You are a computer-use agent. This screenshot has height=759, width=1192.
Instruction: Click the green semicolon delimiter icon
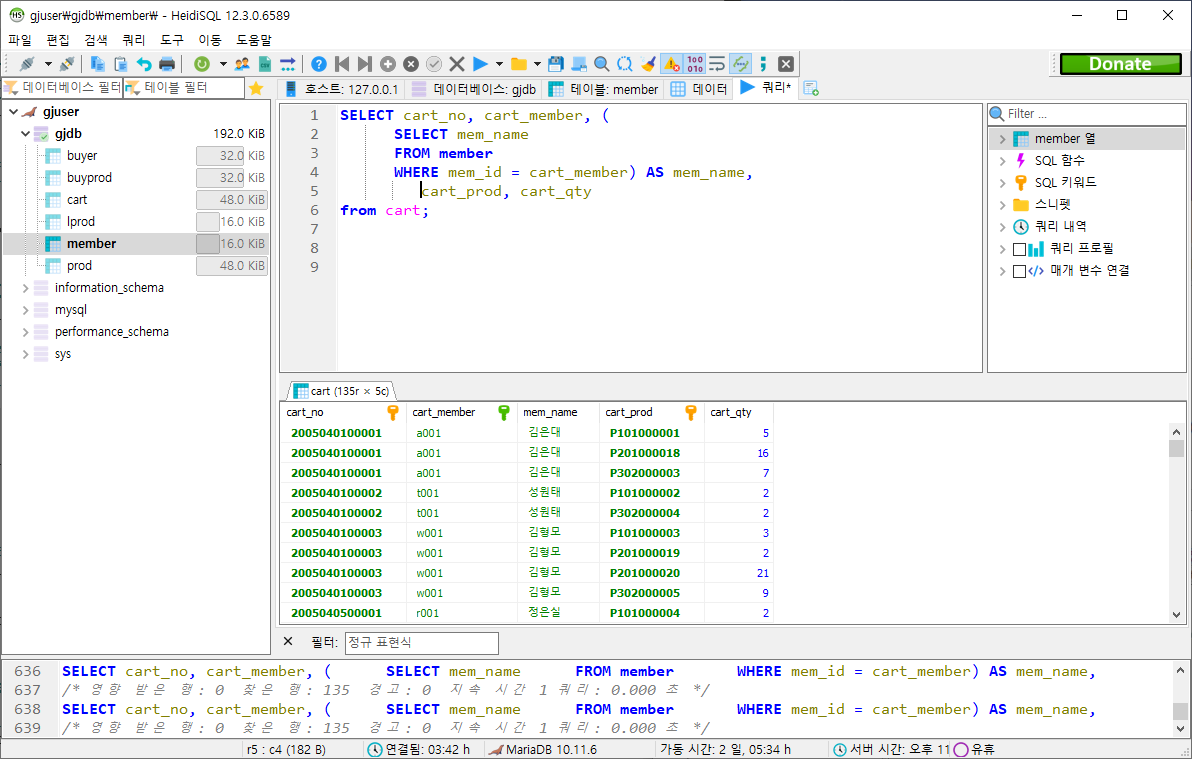(x=763, y=64)
